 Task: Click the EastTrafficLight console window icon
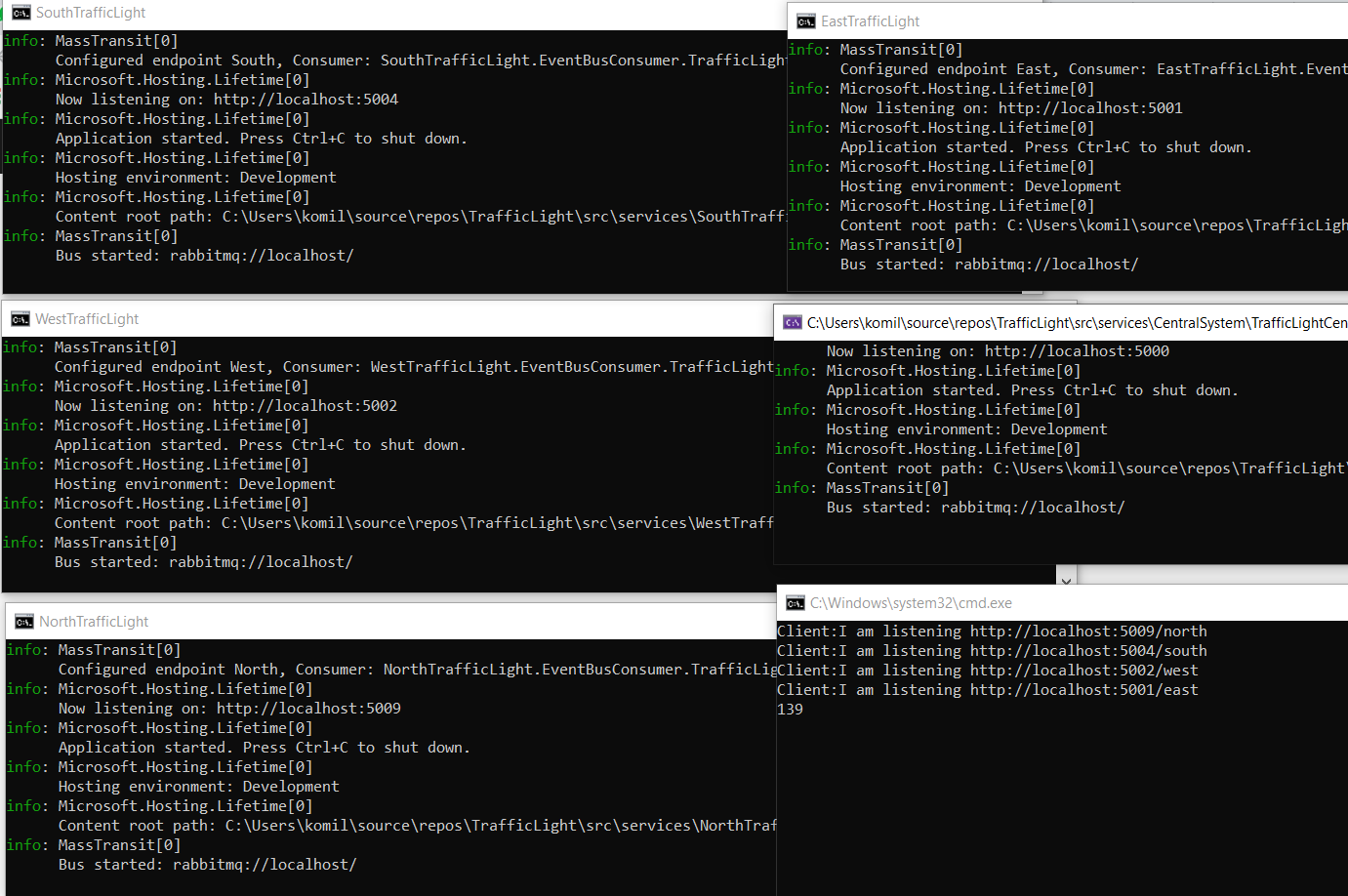pos(805,20)
